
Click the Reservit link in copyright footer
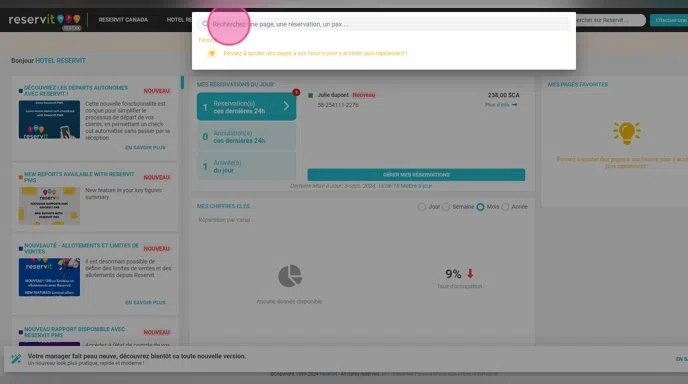tap(328, 374)
